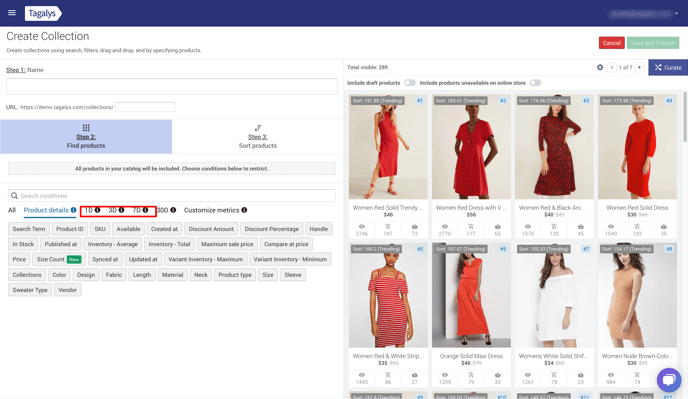Click views eye icon on product #1
Viewport: 688px width, 399px height.
coord(362,226)
